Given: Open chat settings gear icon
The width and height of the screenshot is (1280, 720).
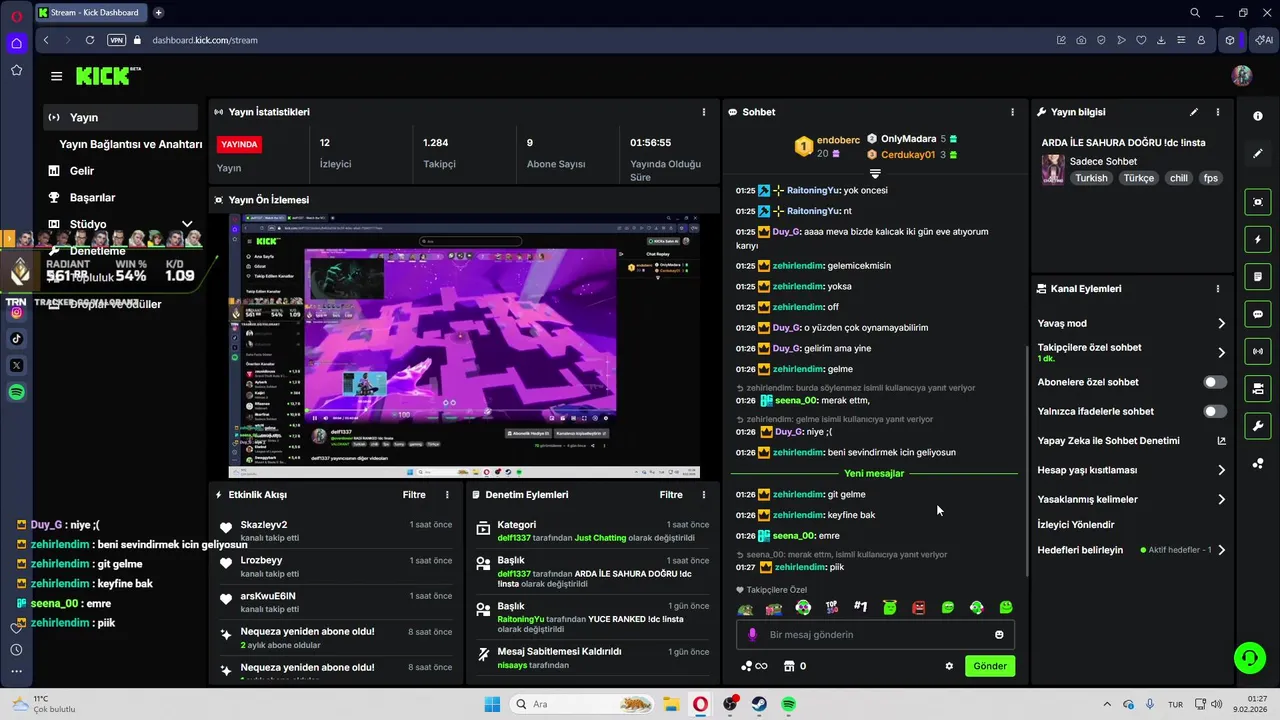Looking at the screenshot, I should coord(949,666).
